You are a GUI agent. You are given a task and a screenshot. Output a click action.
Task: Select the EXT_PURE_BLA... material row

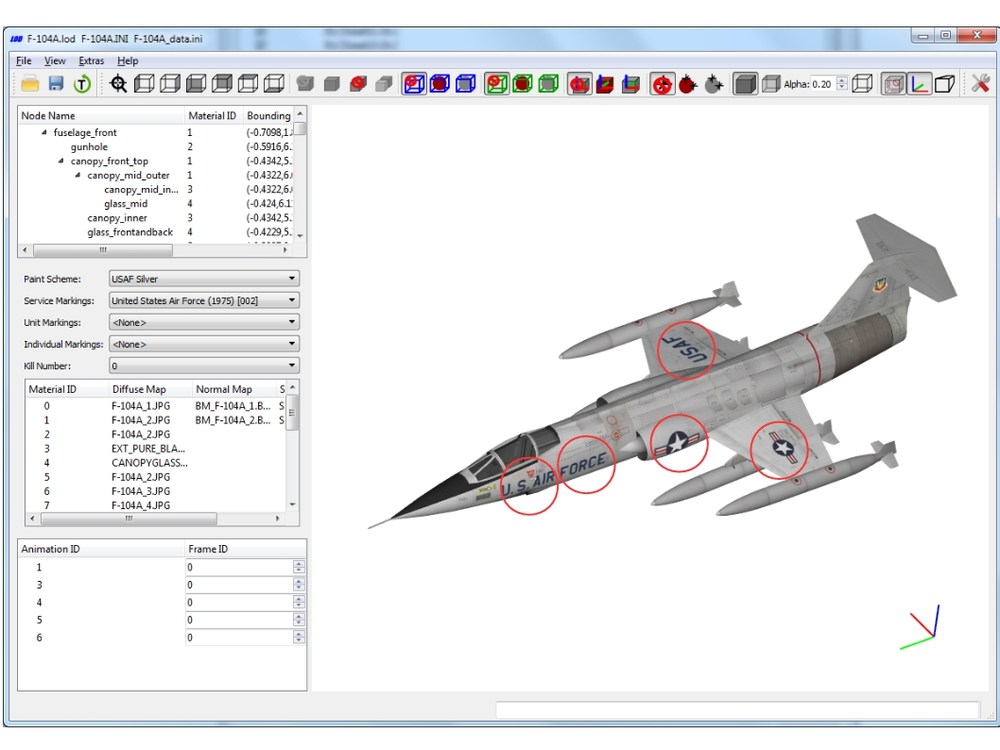pos(148,448)
